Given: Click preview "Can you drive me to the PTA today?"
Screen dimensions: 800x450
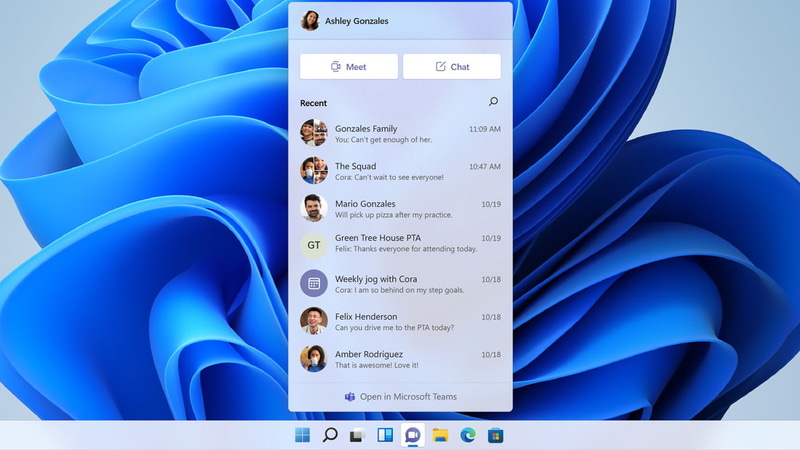Looking at the screenshot, I should [x=394, y=328].
